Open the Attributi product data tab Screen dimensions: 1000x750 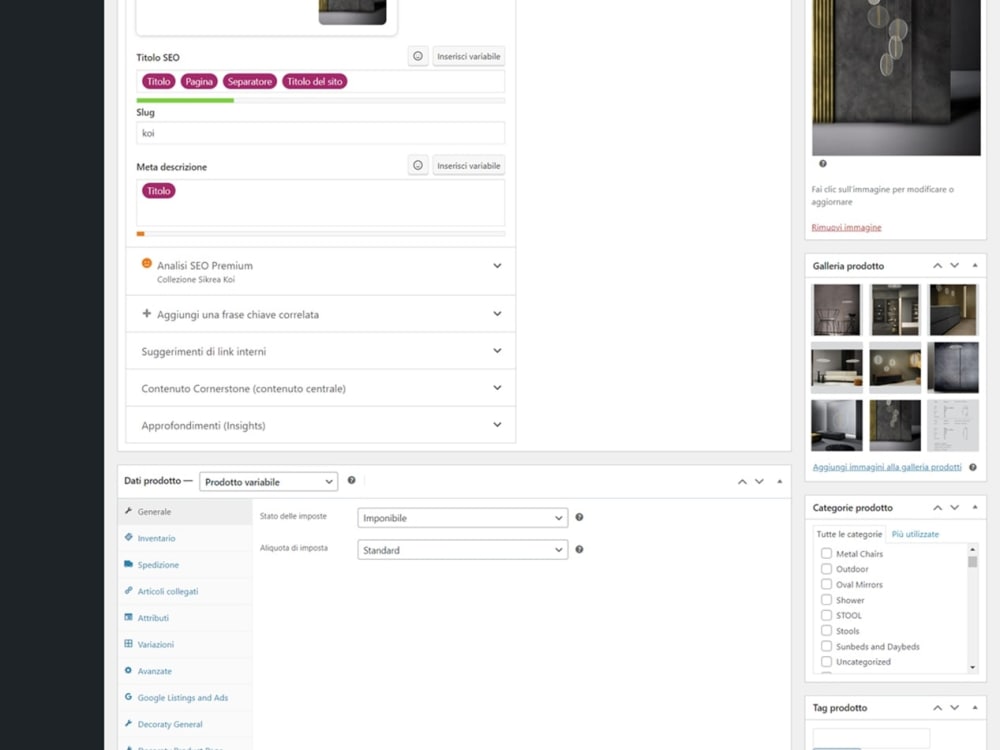tap(185, 618)
